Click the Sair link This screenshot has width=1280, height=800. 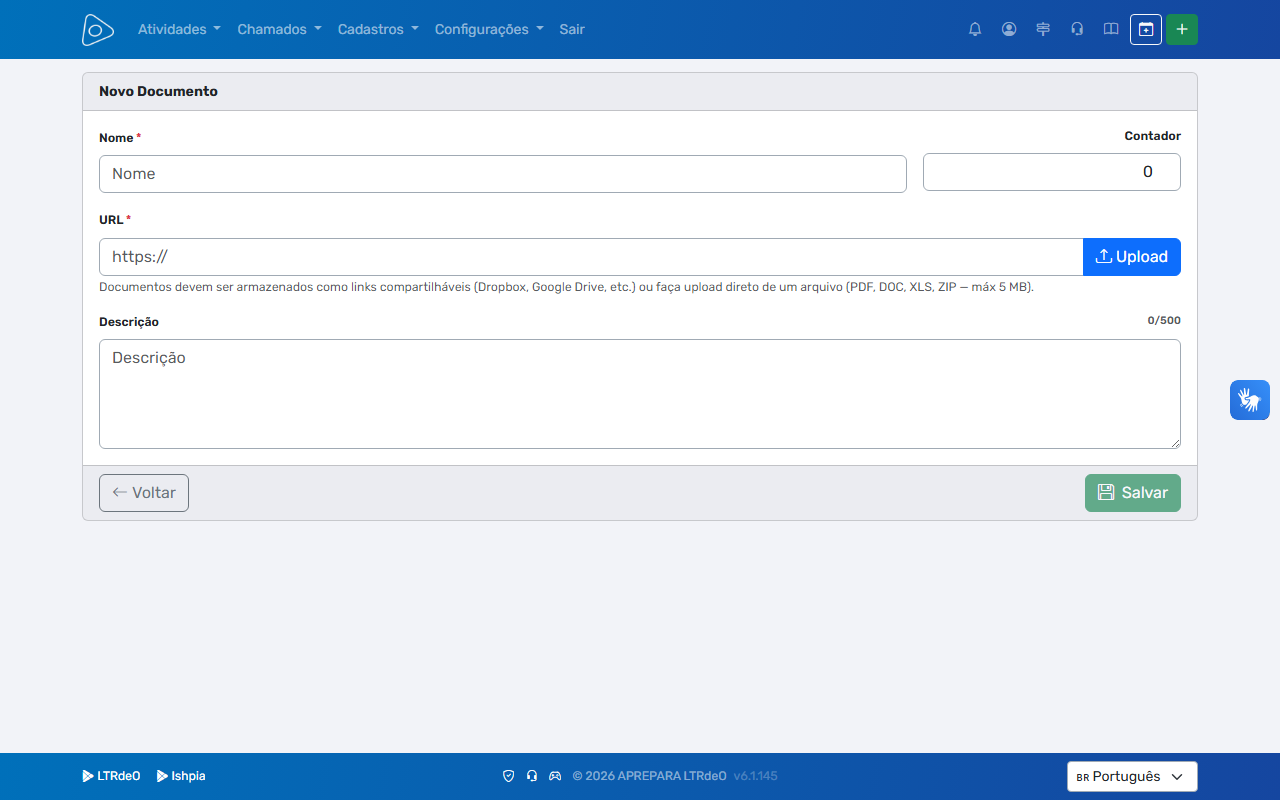pyautogui.click(x=572, y=29)
